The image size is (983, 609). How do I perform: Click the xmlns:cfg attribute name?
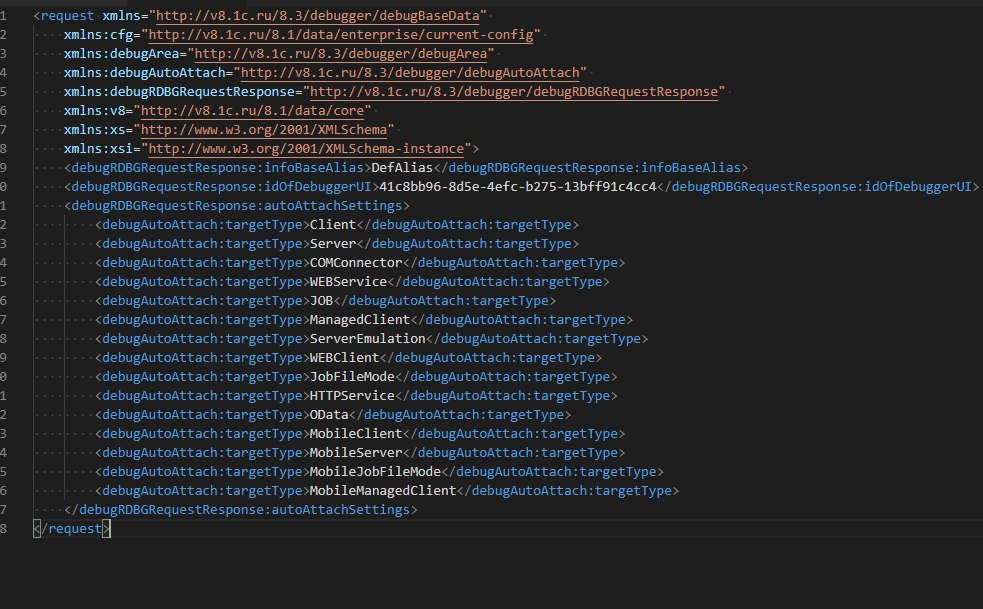98,34
